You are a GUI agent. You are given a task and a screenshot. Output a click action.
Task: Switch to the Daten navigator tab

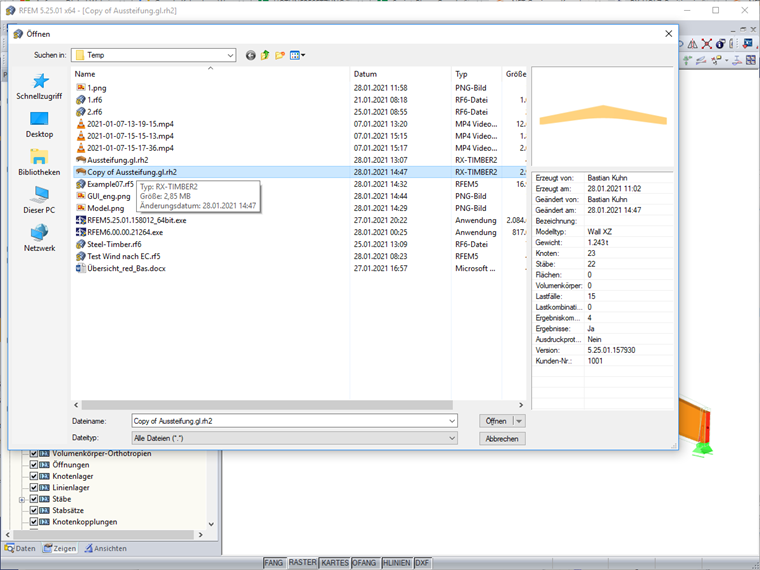click(20, 549)
